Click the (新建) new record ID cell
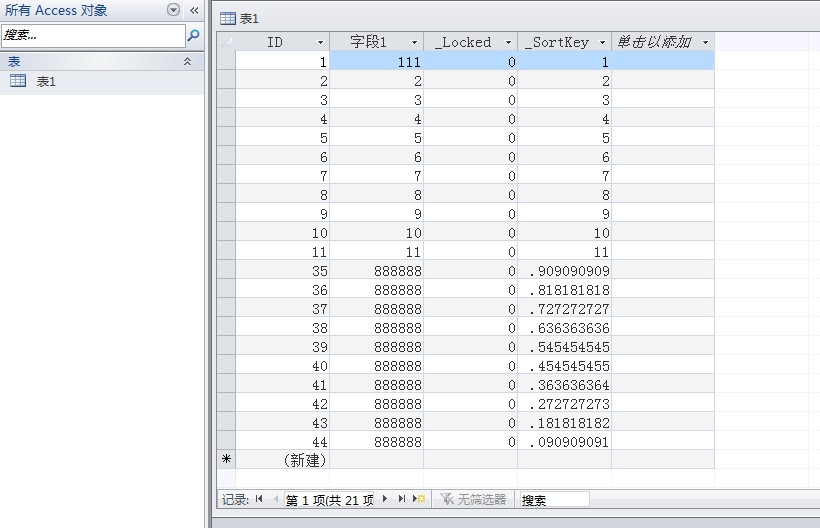This screenshot has height=528, width=820. 282,460
